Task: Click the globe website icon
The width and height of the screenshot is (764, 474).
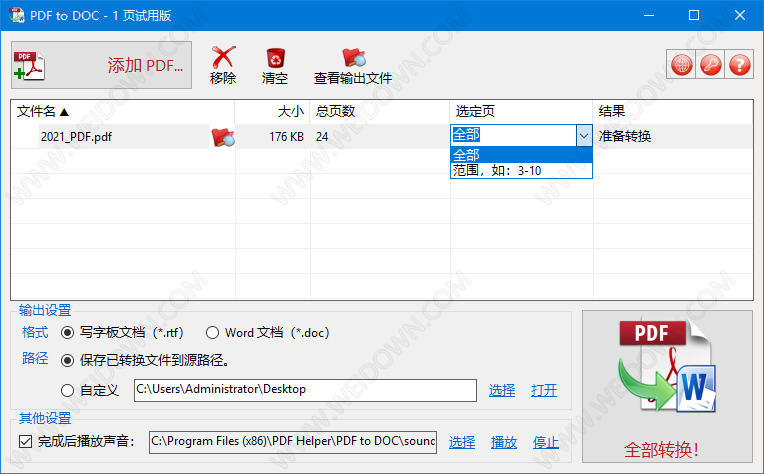Action: 682,65
